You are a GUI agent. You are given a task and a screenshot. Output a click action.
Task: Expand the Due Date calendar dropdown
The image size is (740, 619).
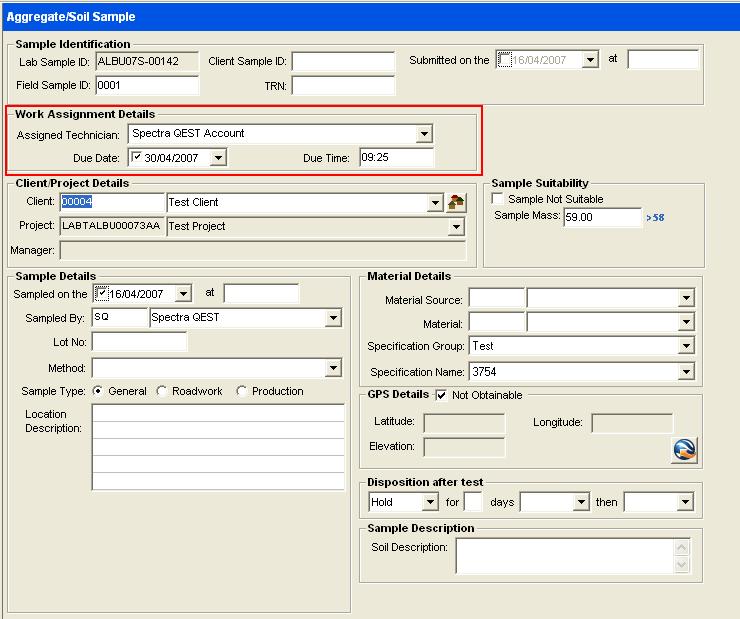(219, 158)
